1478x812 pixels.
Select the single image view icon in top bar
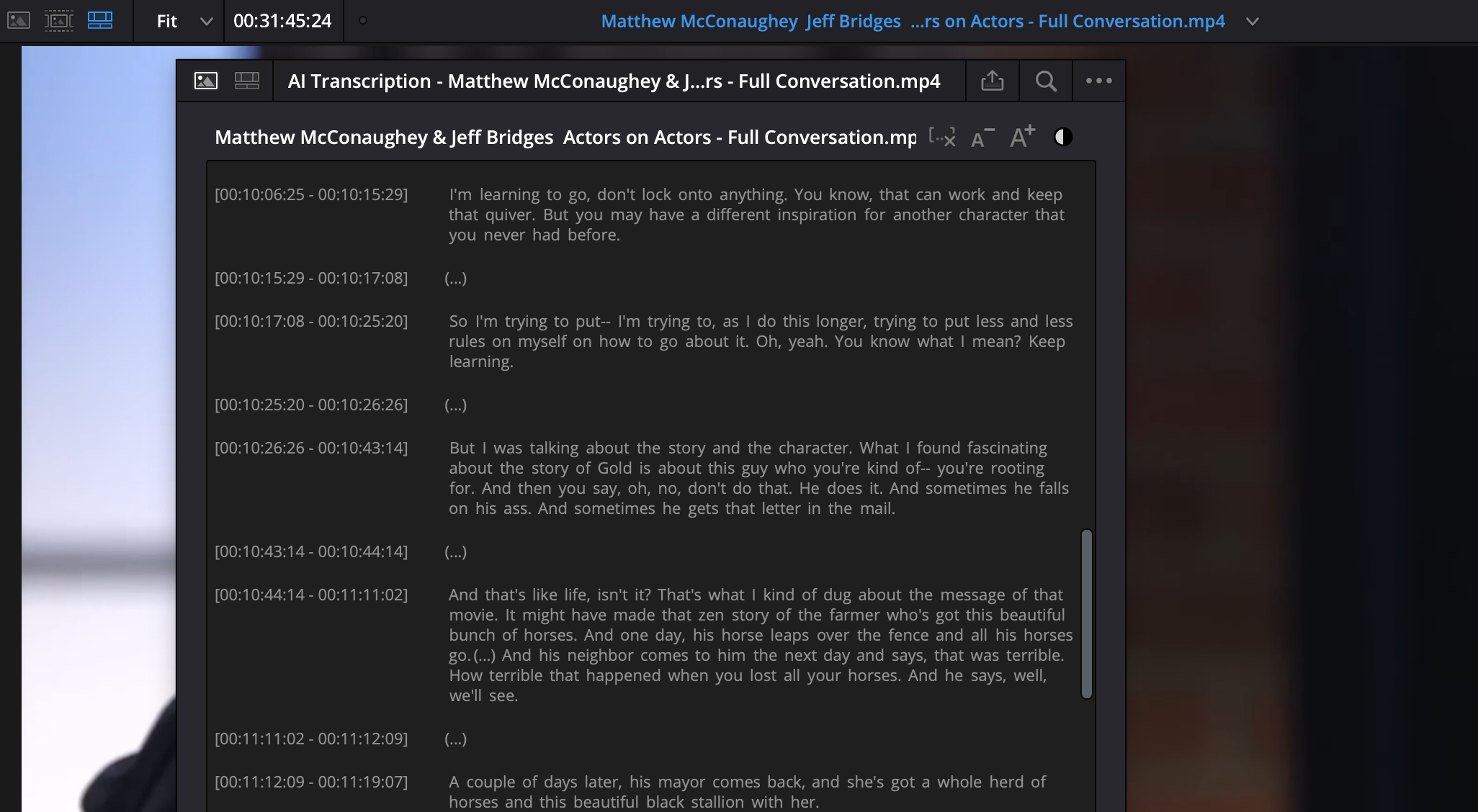pos(18,21)
